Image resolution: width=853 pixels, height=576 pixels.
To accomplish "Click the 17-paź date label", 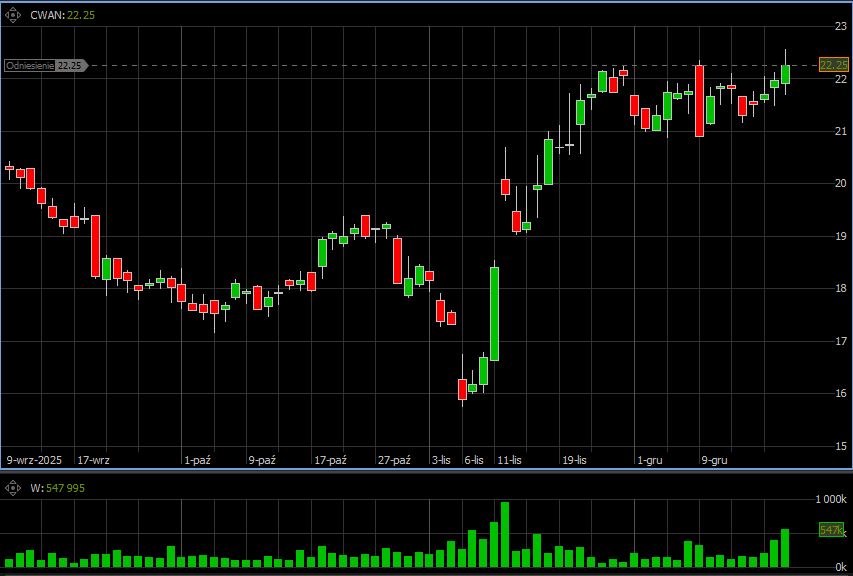I will (x=330, y=460).
